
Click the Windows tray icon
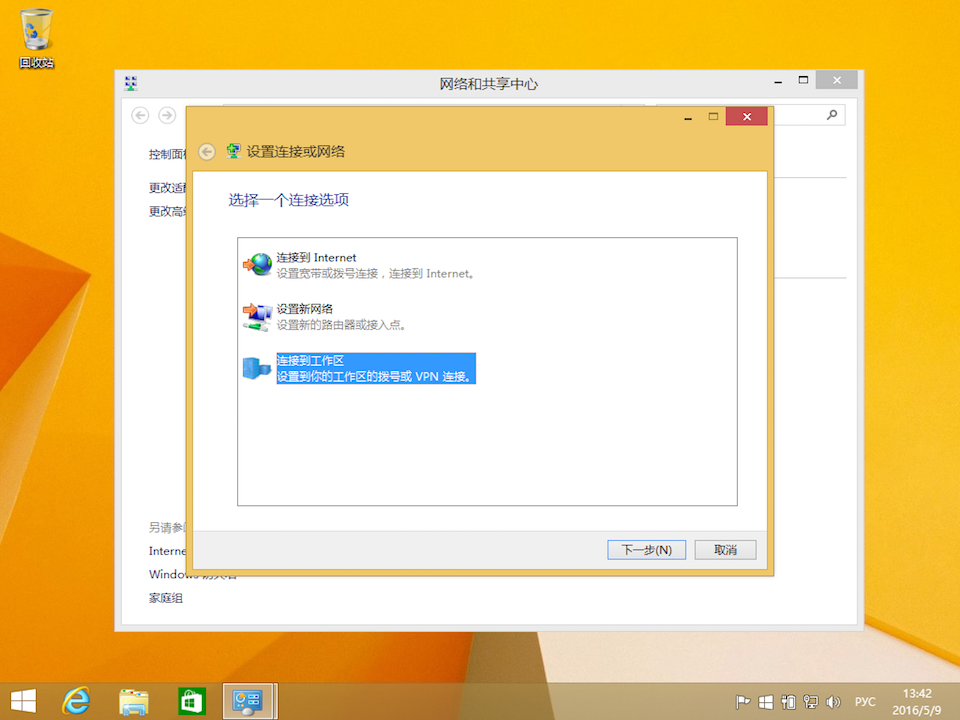tap(765, 702)
